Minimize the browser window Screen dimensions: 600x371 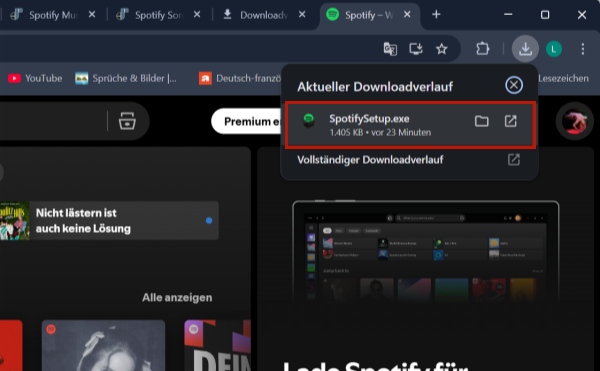coord(508,15)
